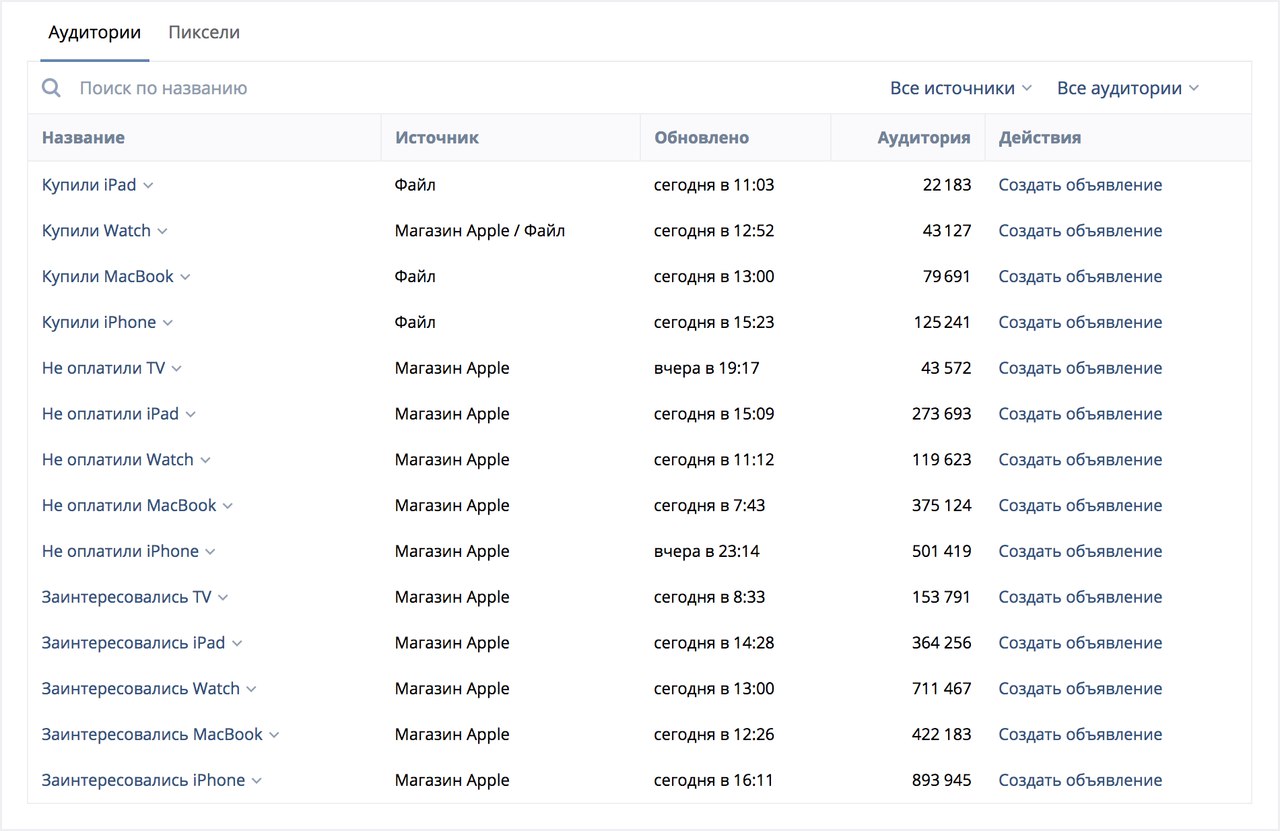Open the 'Все аудитории' dropdown
This screenshot has height=831, width=1280.
1128,88
